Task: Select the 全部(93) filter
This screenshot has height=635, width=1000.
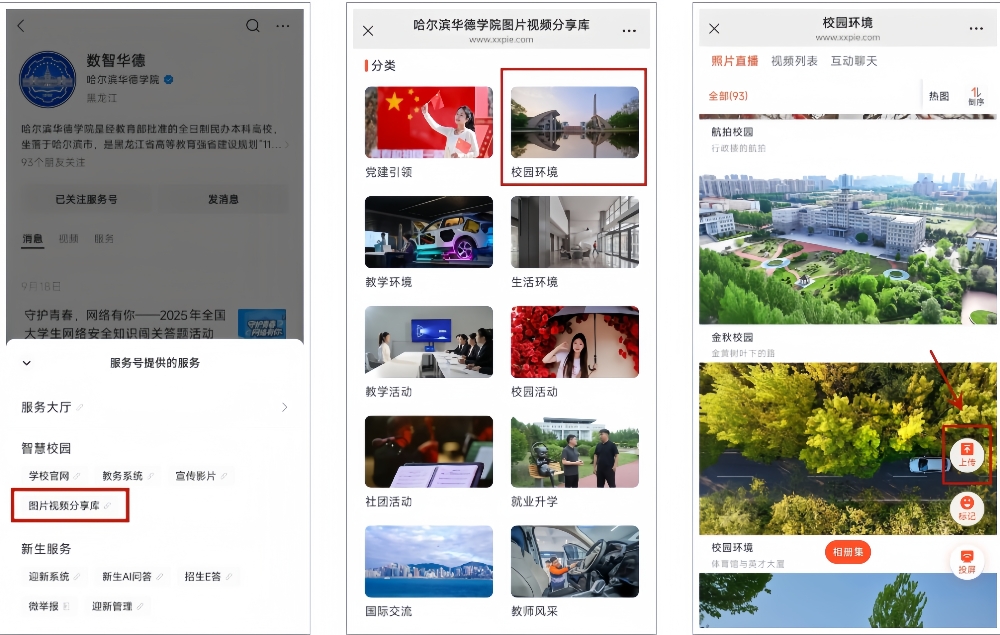Action: click(728, 96)
